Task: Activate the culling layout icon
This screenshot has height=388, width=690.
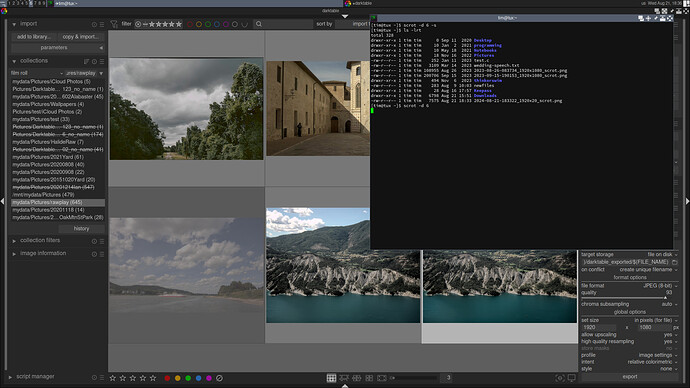Action: tap(356, 378)
